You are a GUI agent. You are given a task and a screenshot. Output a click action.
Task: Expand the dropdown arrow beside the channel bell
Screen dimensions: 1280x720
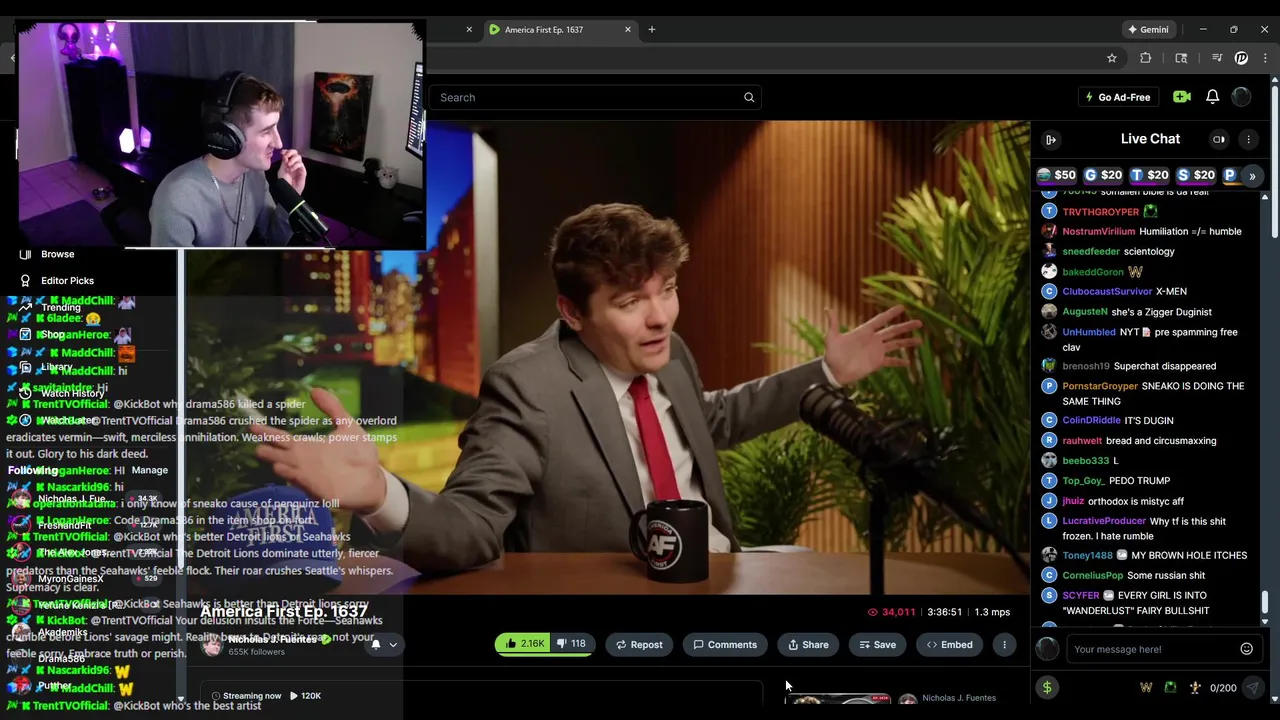(393, 644)
